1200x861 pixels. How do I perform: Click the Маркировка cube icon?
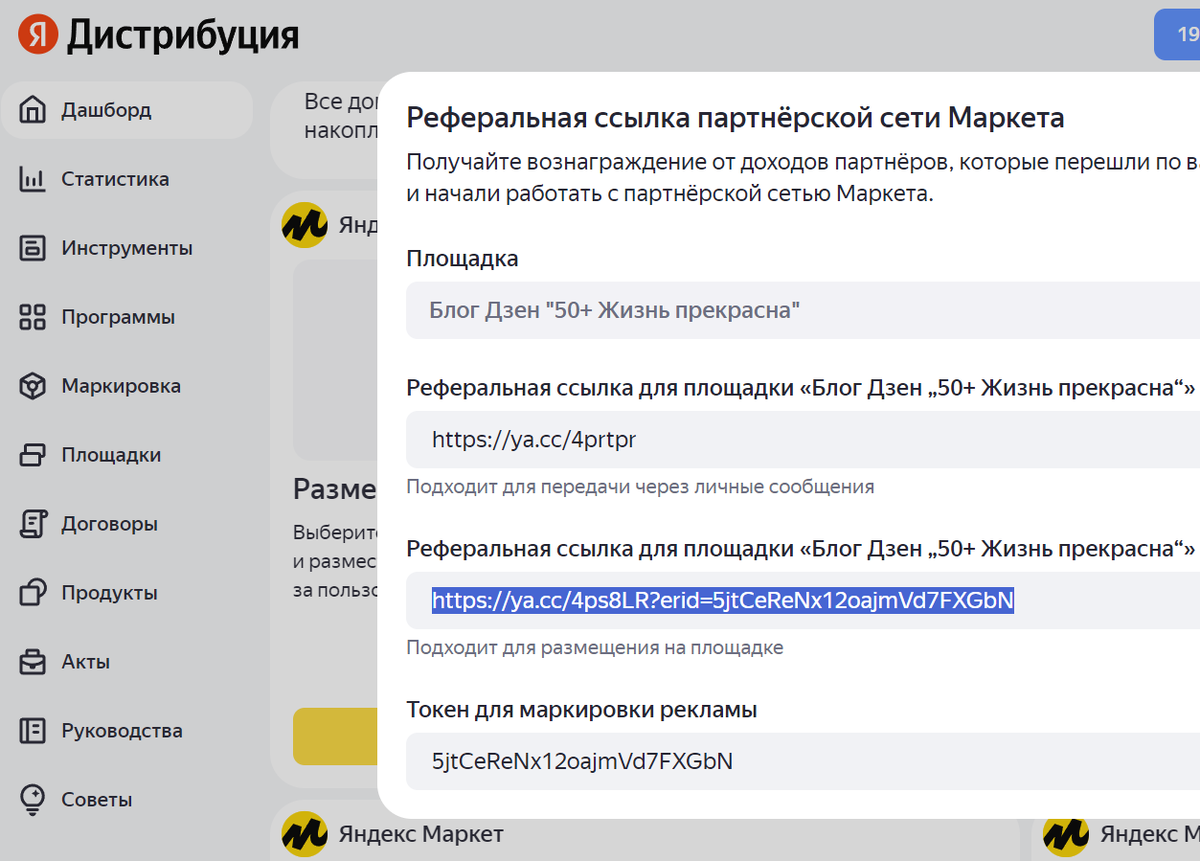[x=33, y=386]
